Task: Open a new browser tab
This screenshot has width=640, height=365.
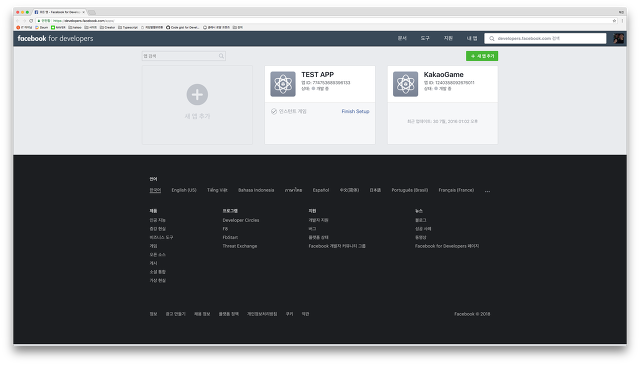Action: [x=92, y=12]
